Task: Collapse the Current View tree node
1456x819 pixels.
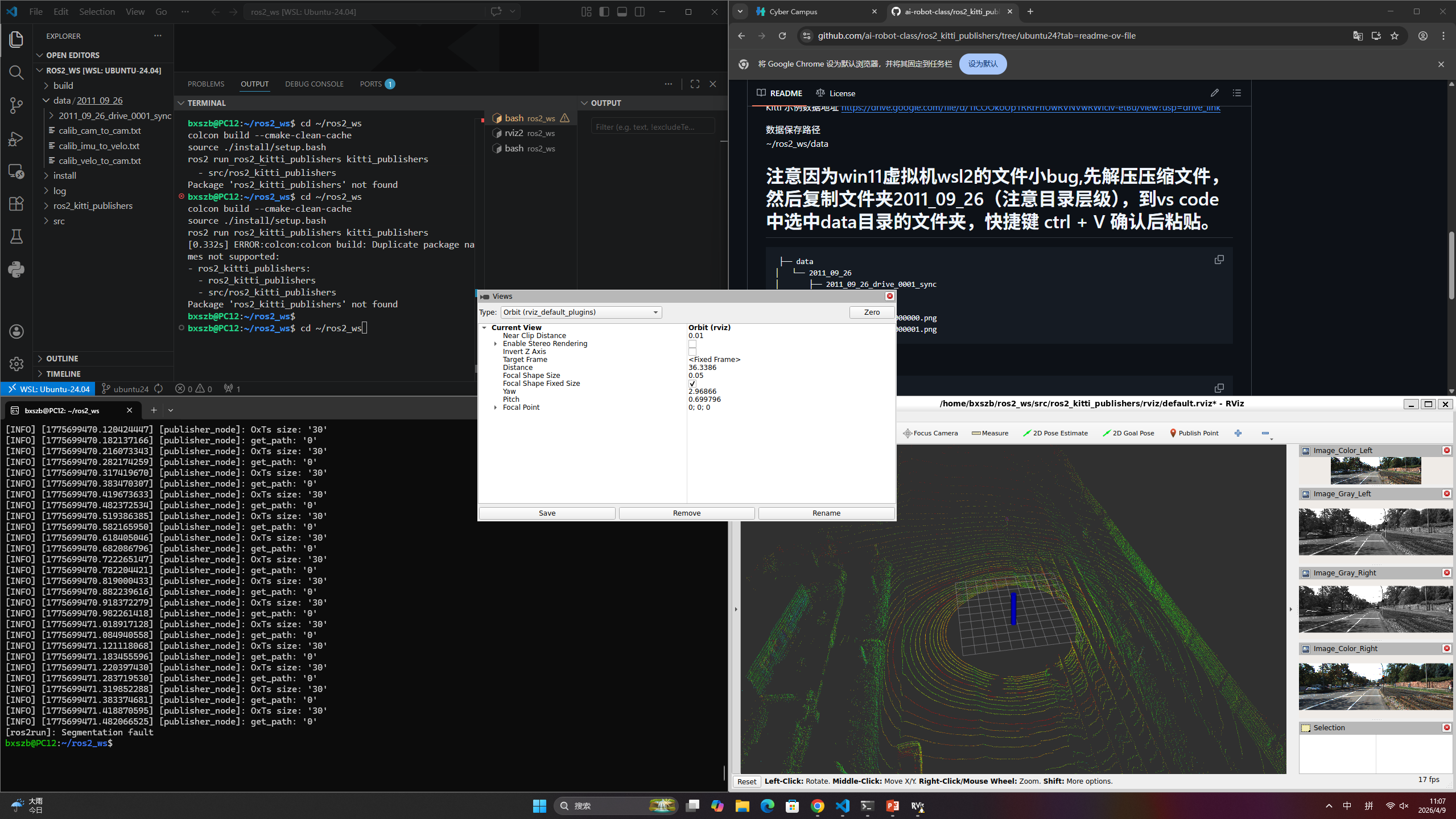Action: coord(484,328)
